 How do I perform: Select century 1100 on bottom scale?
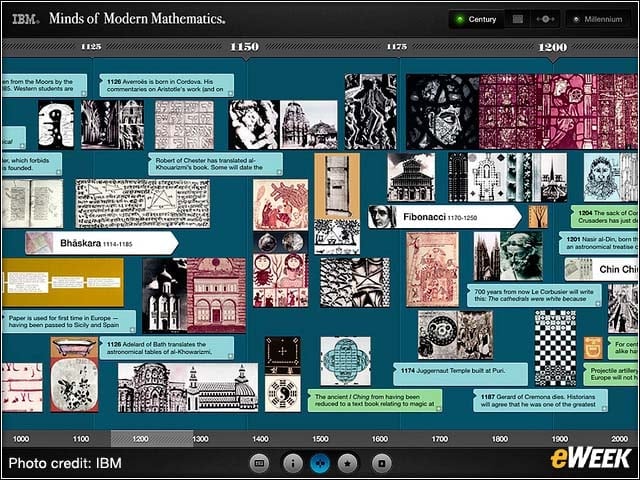(x=80, y=439)
